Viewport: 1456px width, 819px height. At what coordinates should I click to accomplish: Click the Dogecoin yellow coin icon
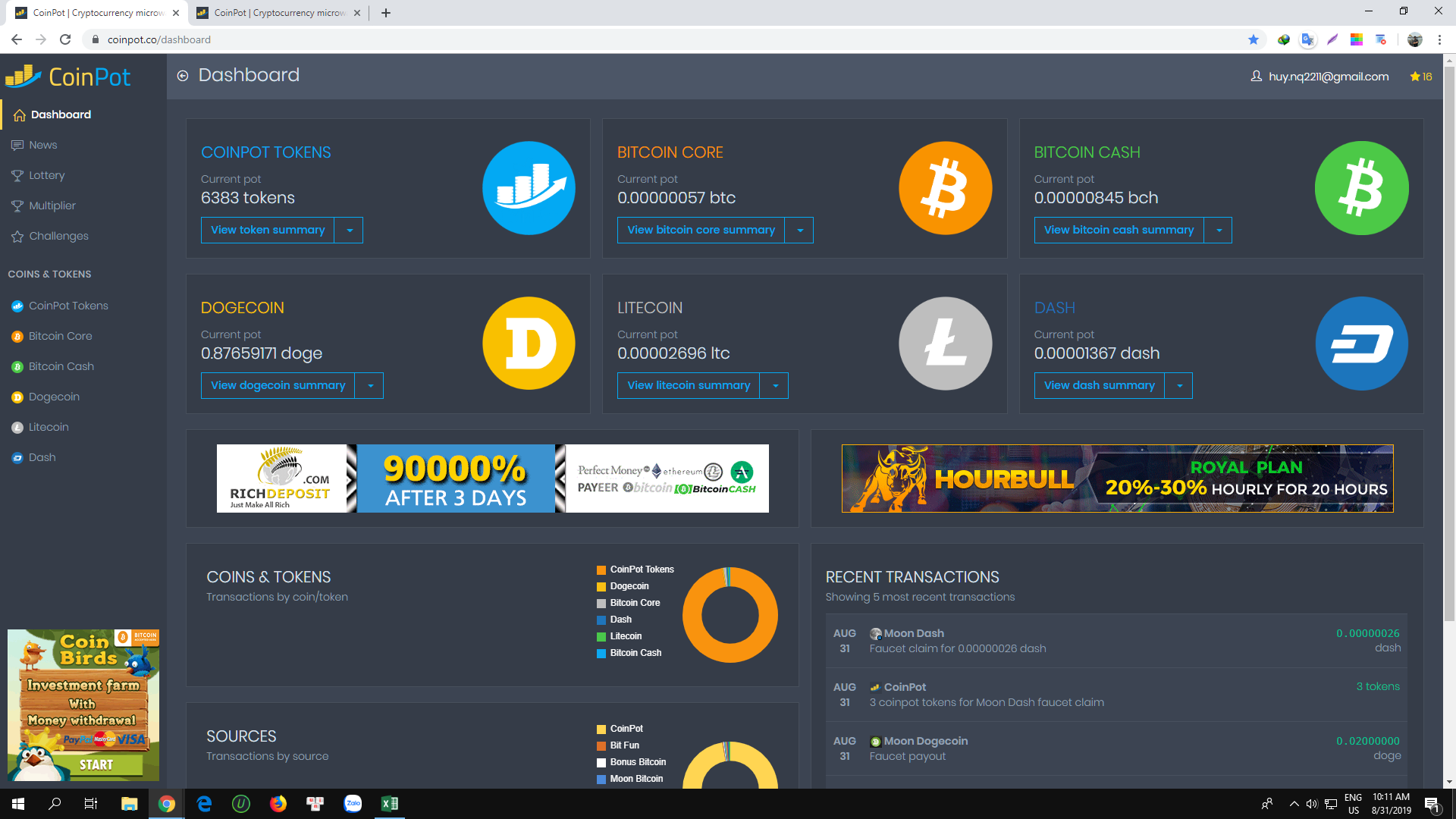tap(529, 344)
